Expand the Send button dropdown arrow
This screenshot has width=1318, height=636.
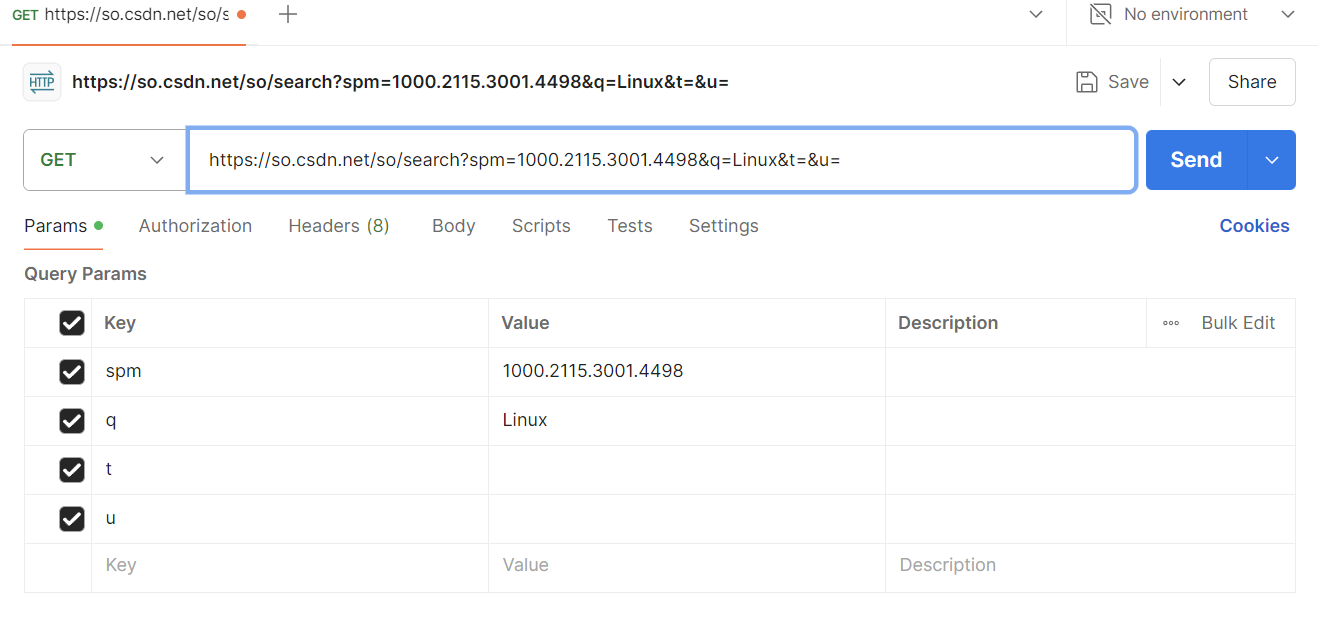(x=1272, y=160)
